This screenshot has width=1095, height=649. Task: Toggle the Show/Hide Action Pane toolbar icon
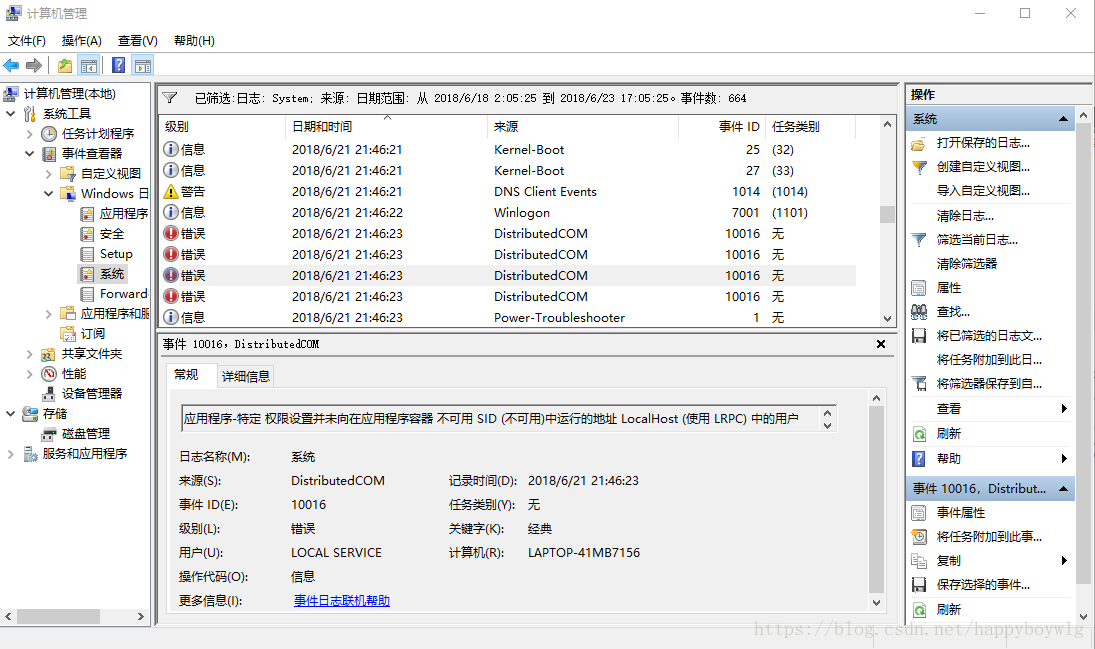143,66
